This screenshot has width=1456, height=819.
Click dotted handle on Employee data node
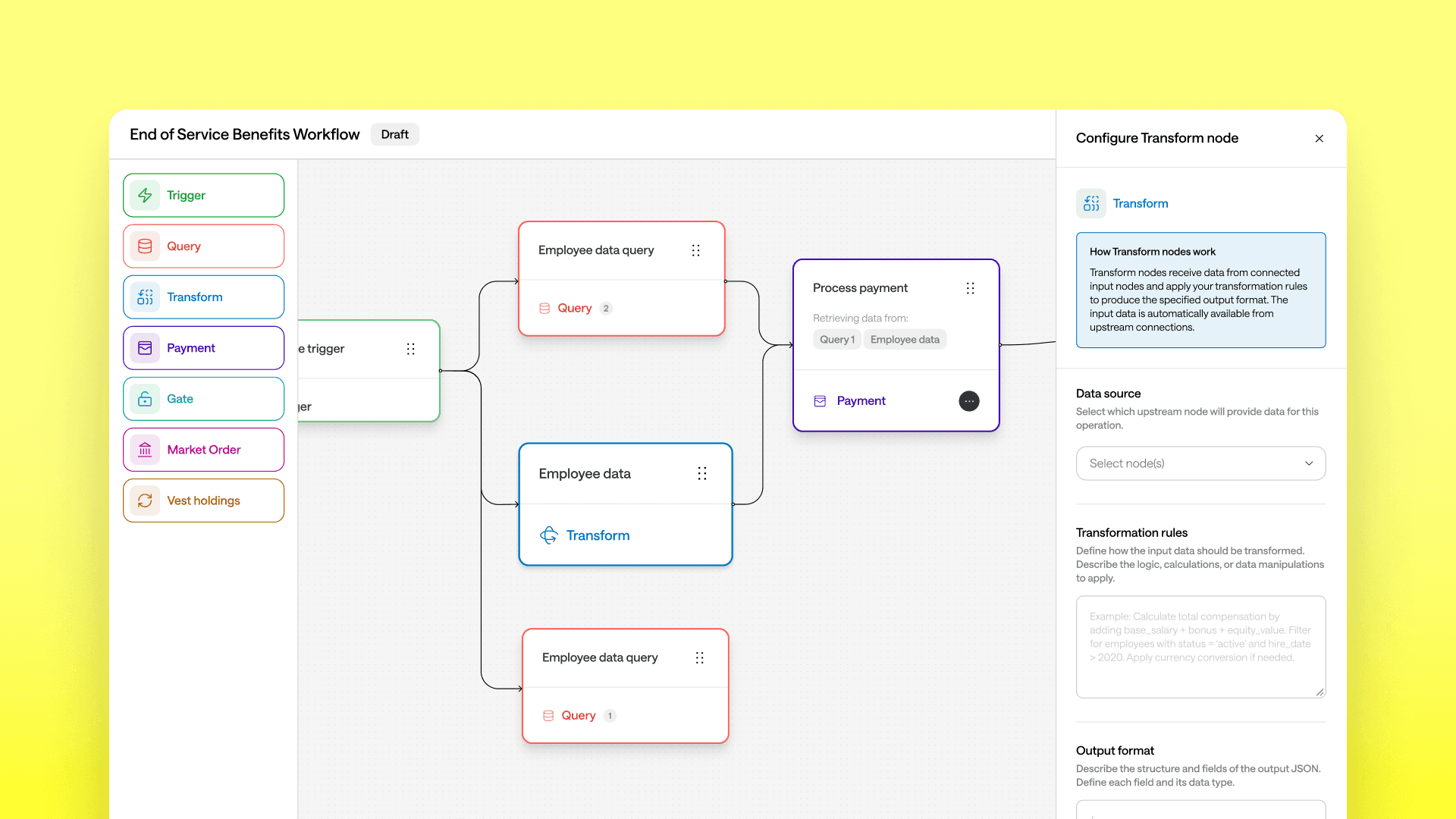tap(702, 474)
